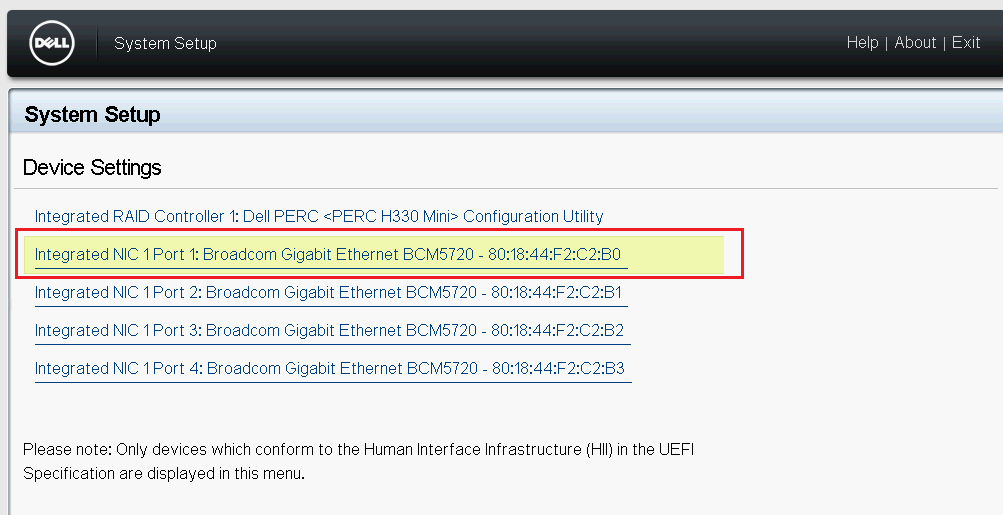
Task: Click MAC address ending C2:B0
Action: point(554,255)
